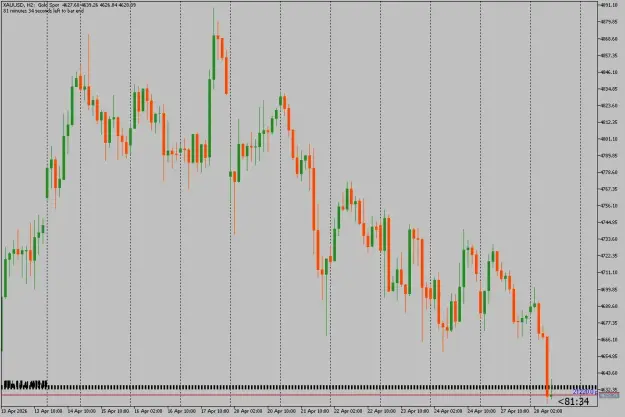The height and width of the screenshot is (417, 625).
Task: Click the 4744.85 price axis label
Action: (x=609, y=222)
